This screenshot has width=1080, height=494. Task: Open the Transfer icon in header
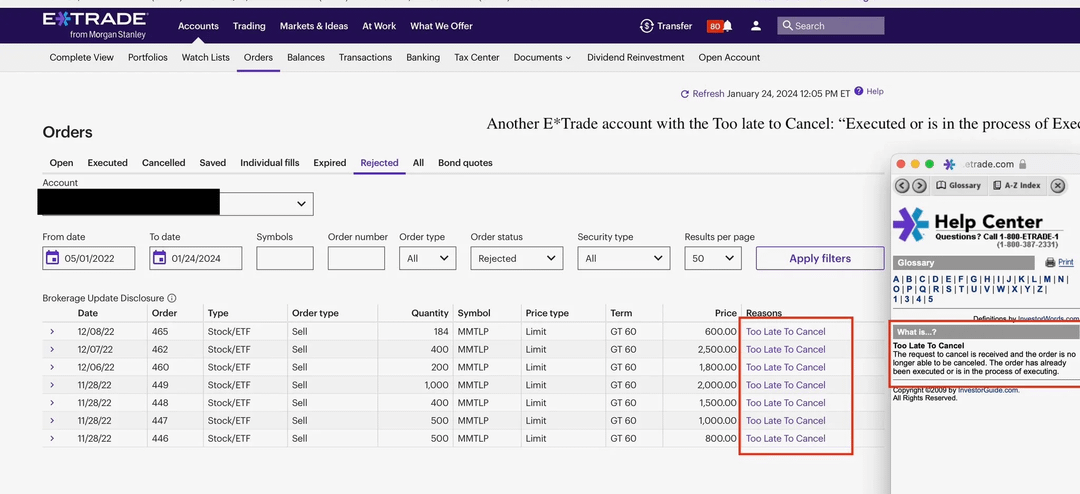click(x=646, y=26)
